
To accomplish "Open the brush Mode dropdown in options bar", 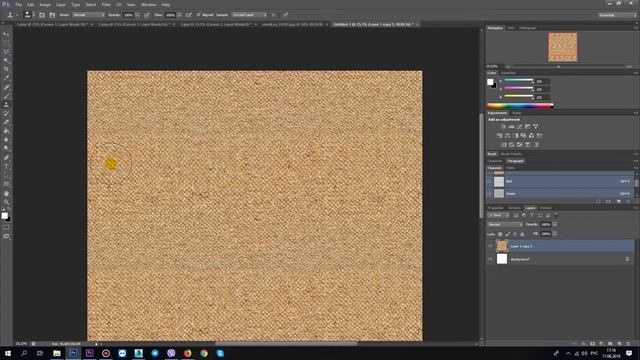I will click(88, 15).
